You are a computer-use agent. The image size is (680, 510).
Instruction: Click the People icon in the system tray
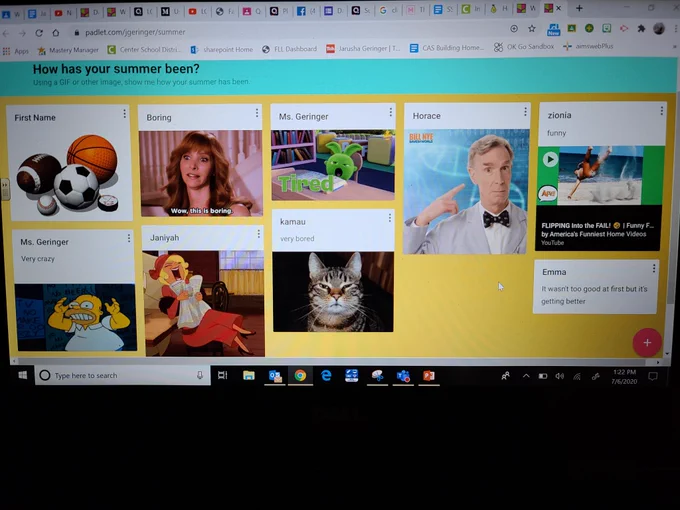[x=506, y=376]
